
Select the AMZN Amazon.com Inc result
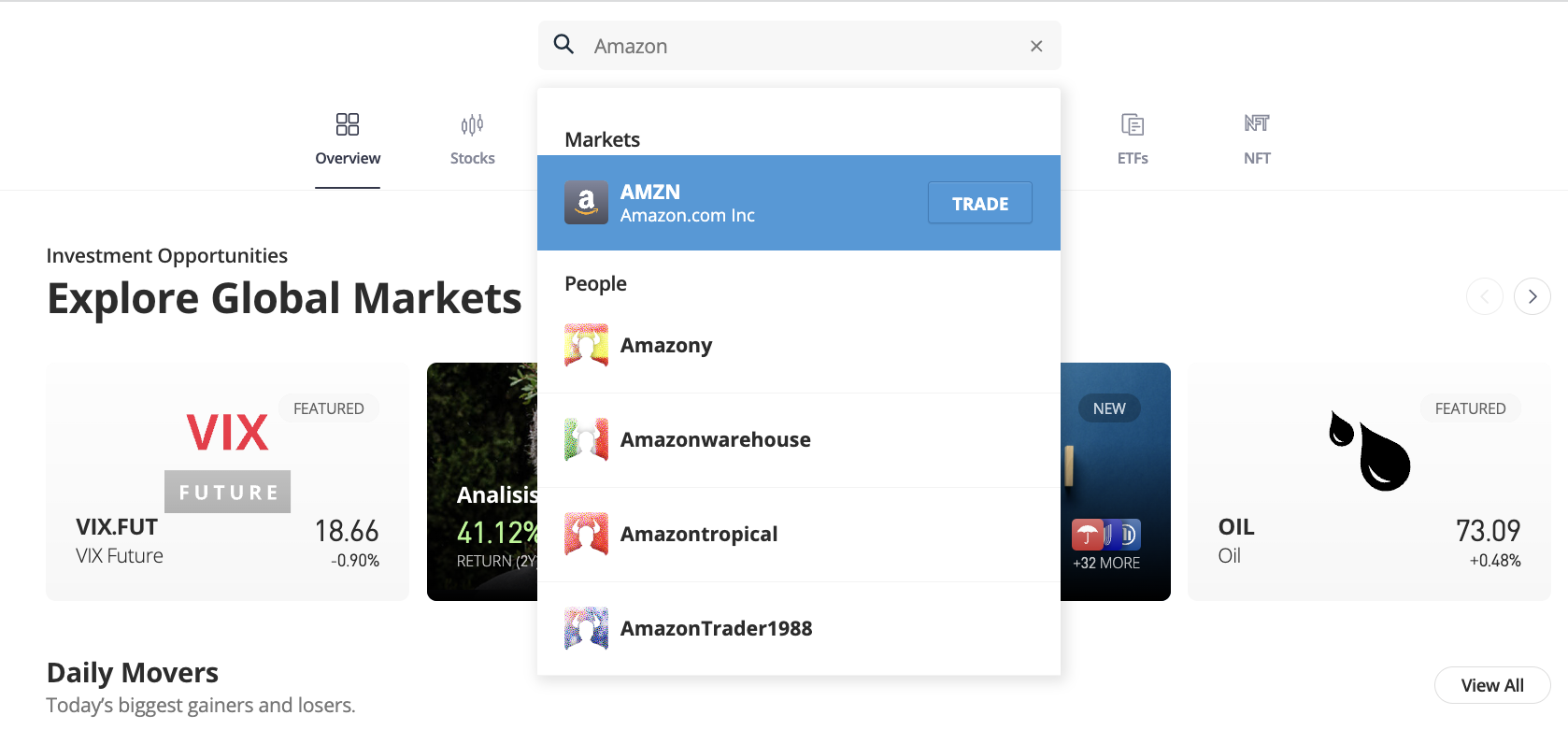(x=799, y=203)
